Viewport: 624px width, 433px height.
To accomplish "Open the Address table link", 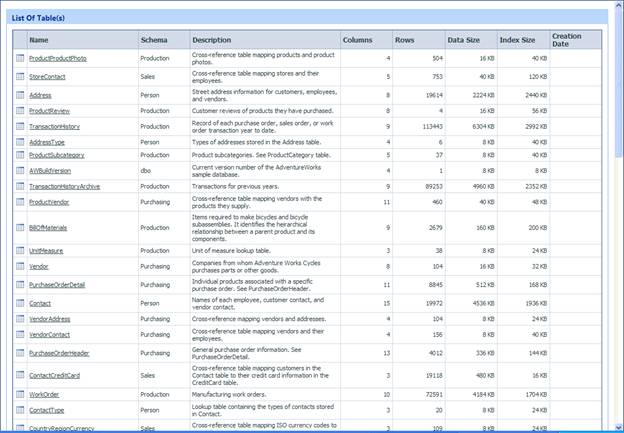I will click(40, 96).
